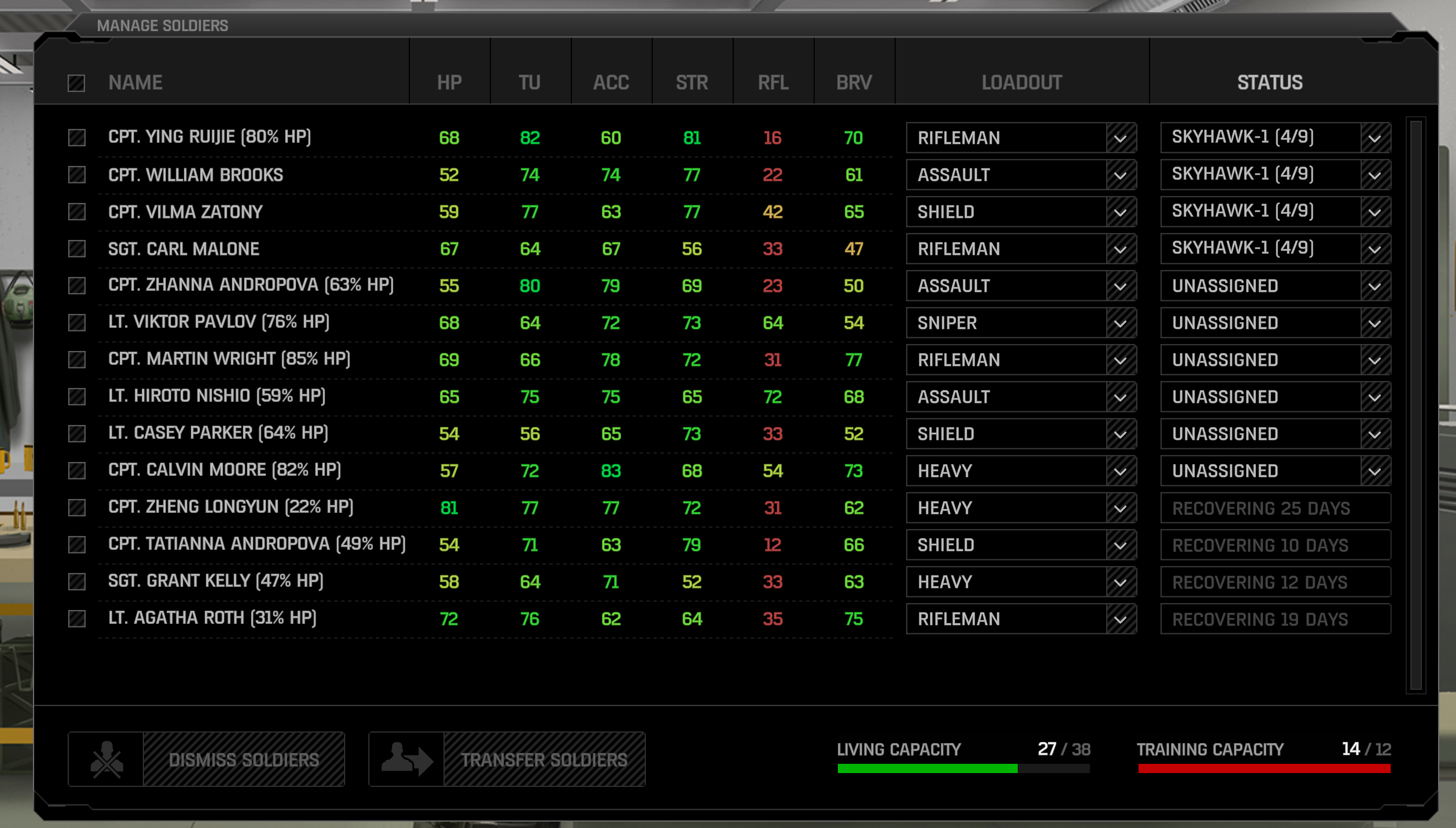Sort by the STATUS column header

1270,83
